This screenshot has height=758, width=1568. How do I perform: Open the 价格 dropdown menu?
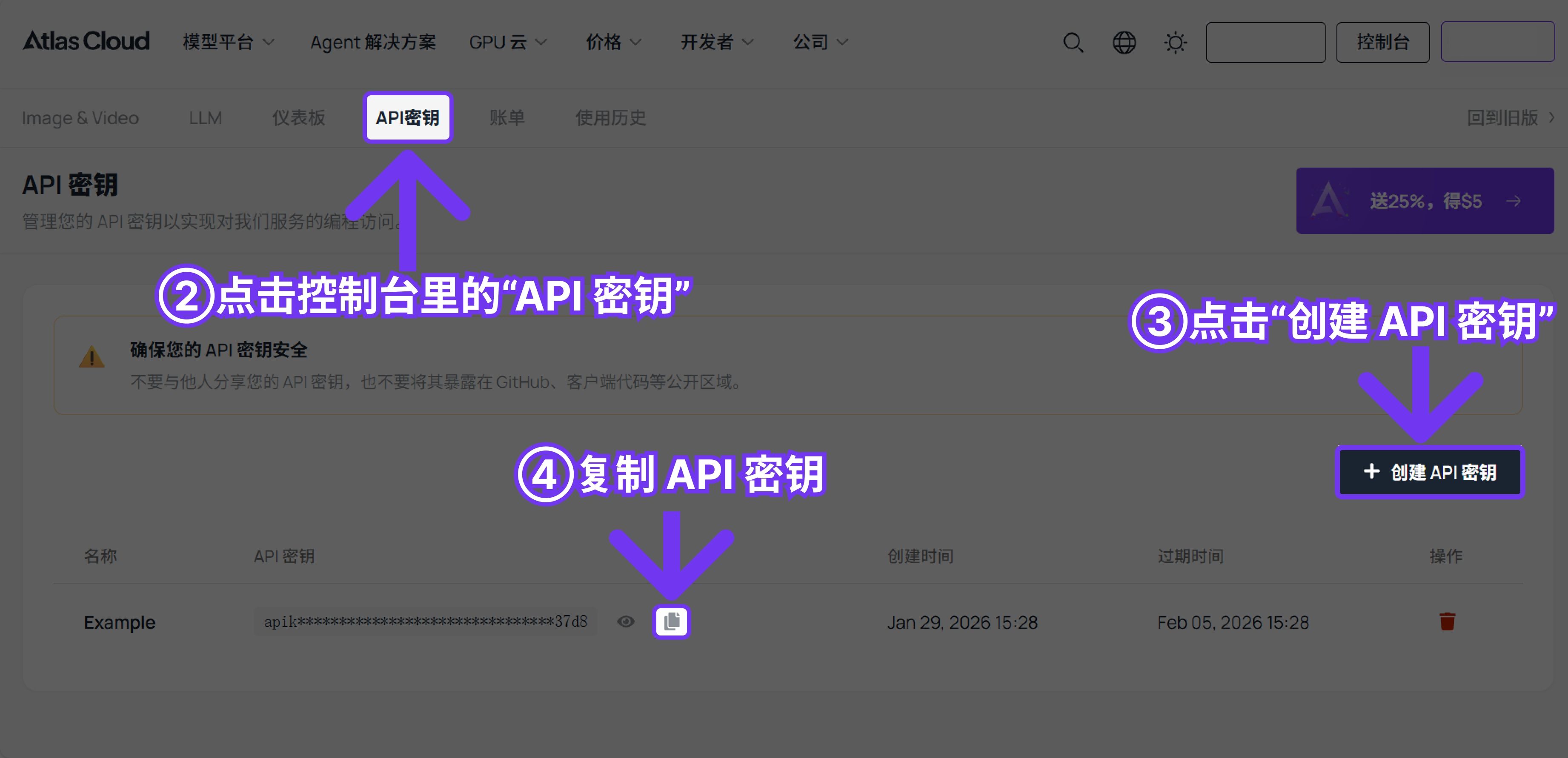613,42
